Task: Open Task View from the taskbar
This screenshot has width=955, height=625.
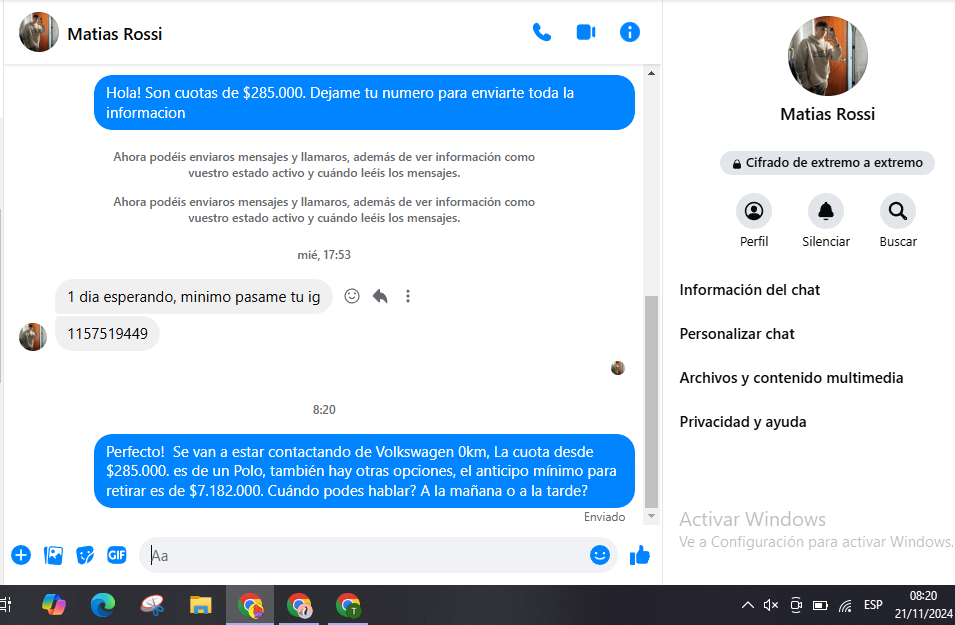Action: [x=5, y=605]
